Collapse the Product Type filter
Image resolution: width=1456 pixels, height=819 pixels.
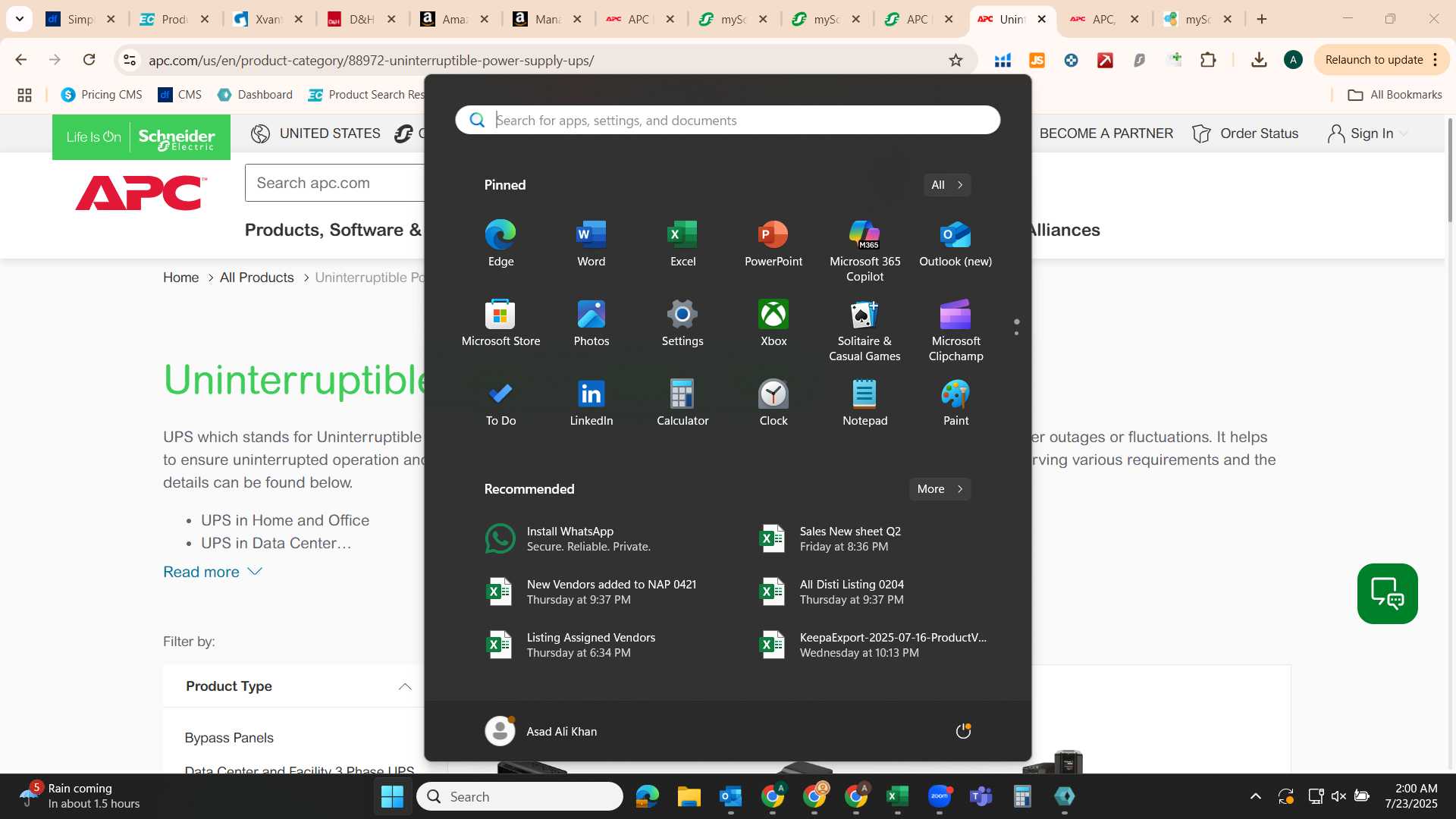click(405, 686)
